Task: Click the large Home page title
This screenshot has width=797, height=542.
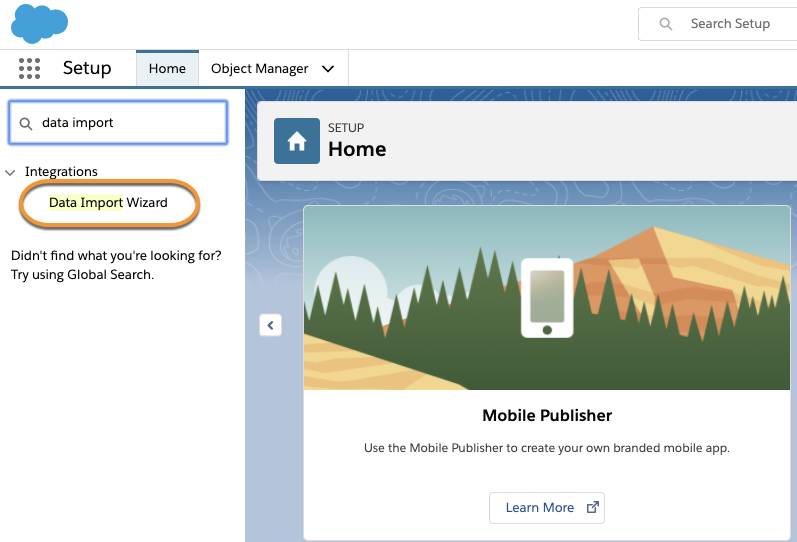Action: click(x=357, y=149)
